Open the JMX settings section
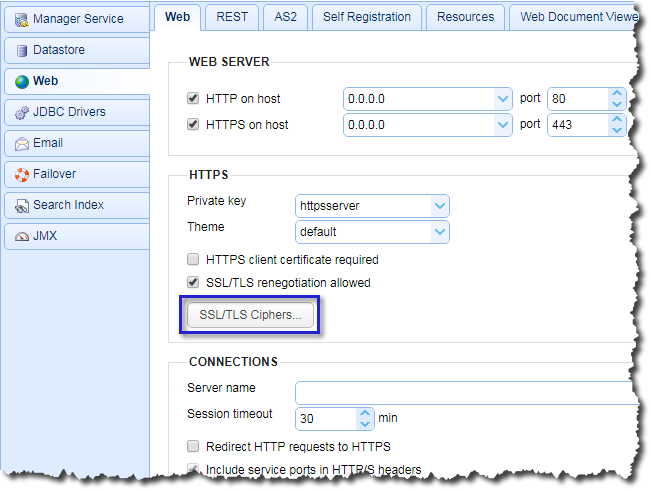 pyautogui.click(x=77, y=236)
